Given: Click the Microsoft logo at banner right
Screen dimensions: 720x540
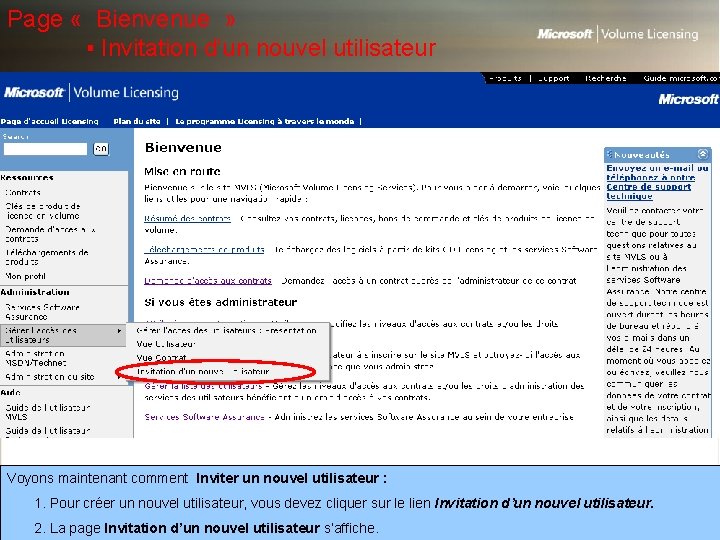Looking at the screenshot, I should [x=688, y=99].
